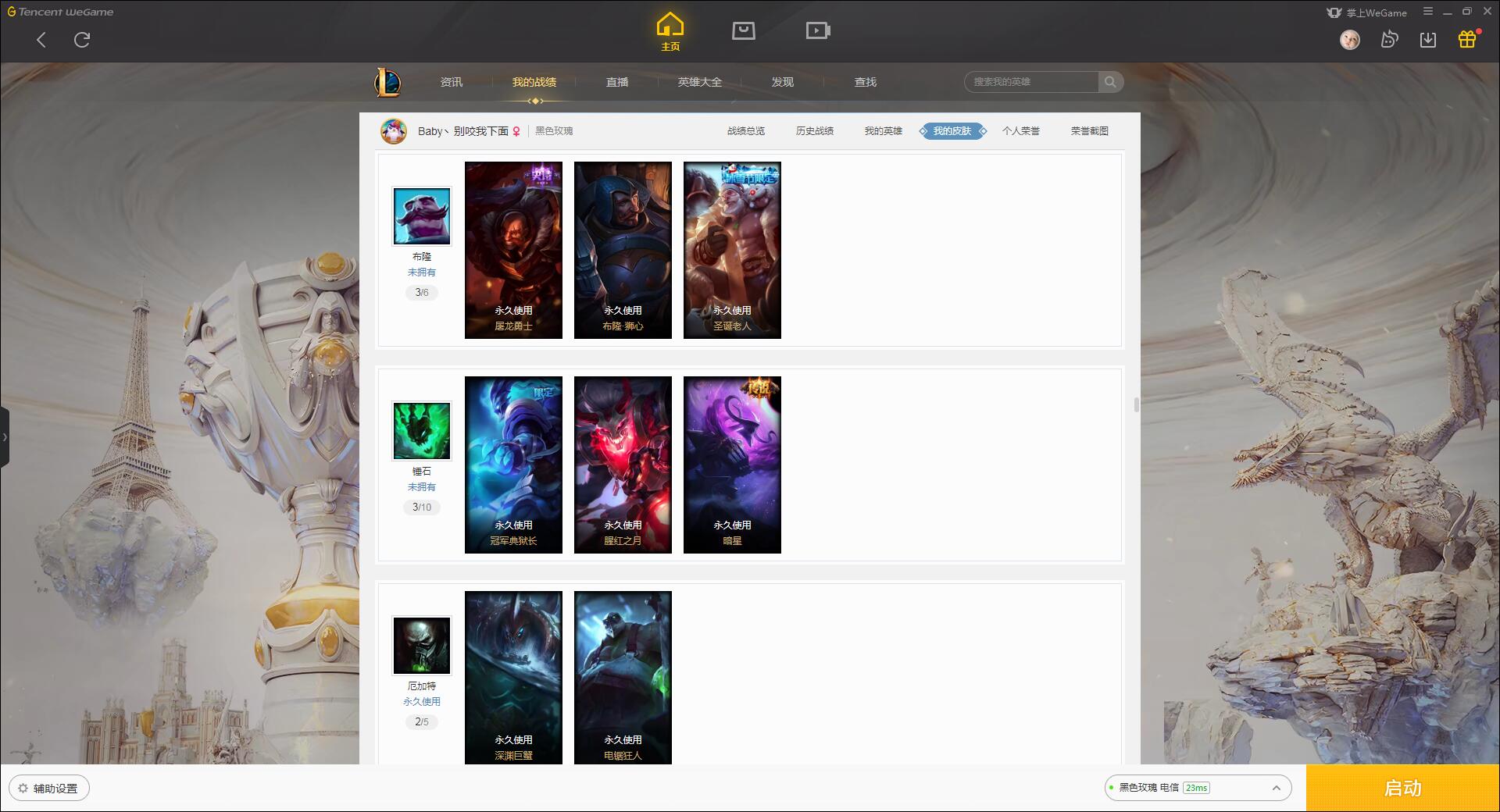Switch to 我的战绩 tab
This screenshot has height=812, width=1500.
(x=534, y=82)
